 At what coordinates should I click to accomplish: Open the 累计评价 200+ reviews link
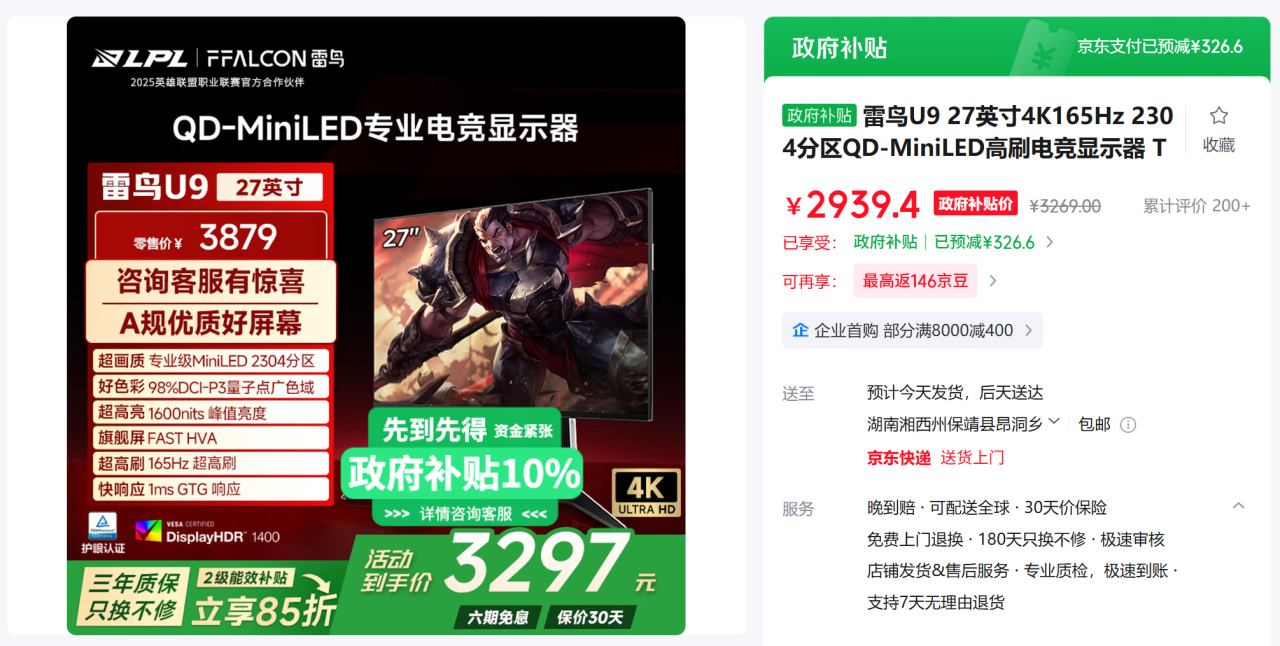coord(1196,206)
